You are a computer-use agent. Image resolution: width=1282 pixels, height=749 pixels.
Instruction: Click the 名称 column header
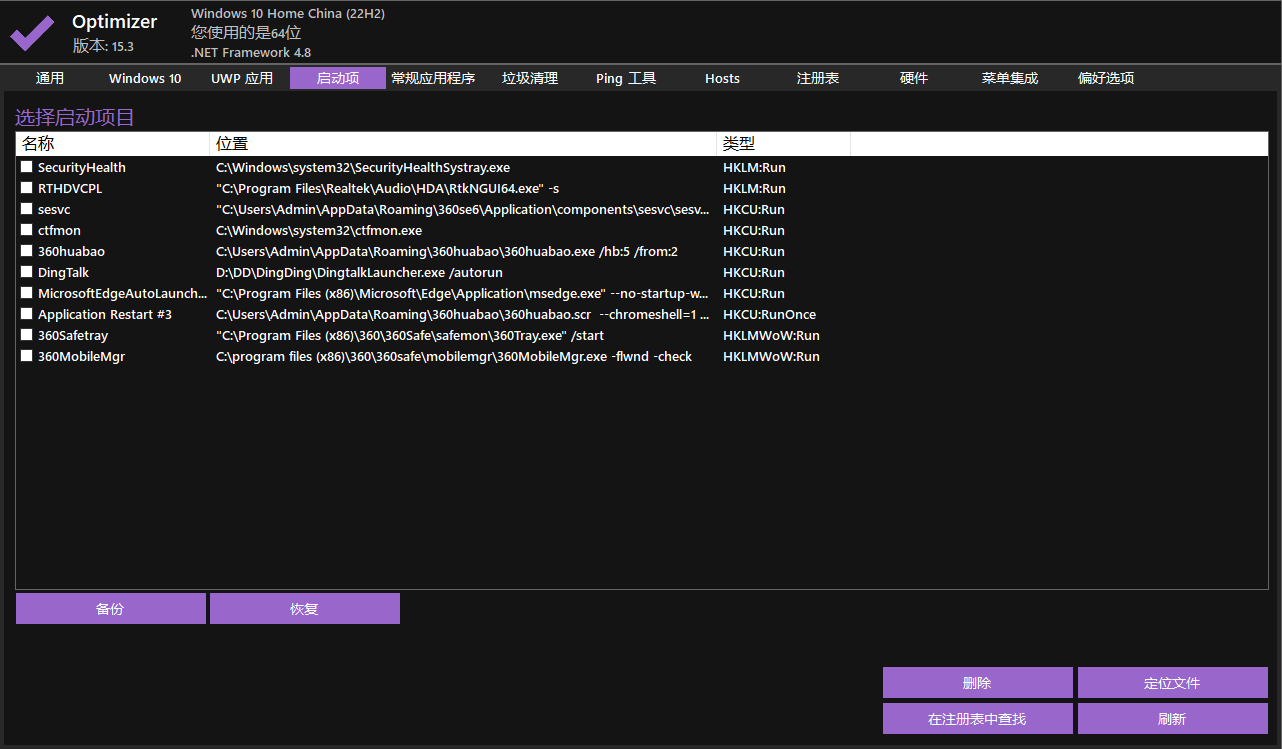coord(40,143)
